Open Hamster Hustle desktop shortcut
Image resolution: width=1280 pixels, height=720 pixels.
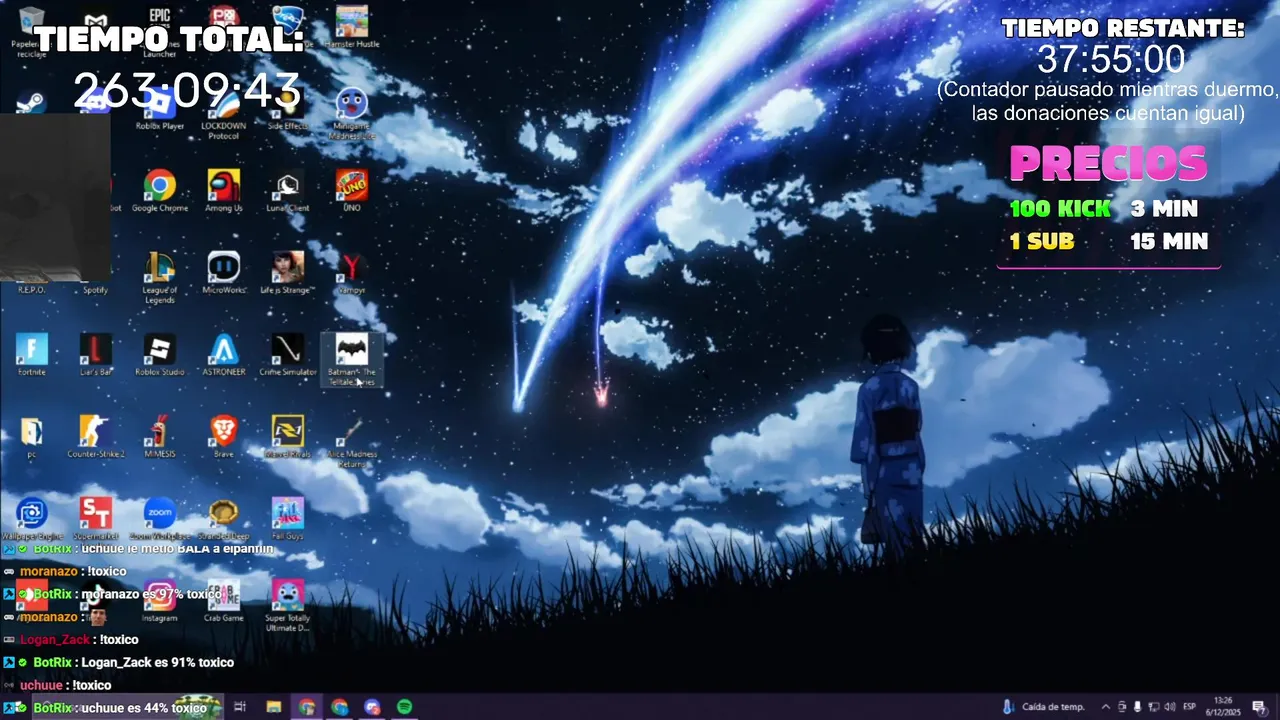click(x=352, y=28)
